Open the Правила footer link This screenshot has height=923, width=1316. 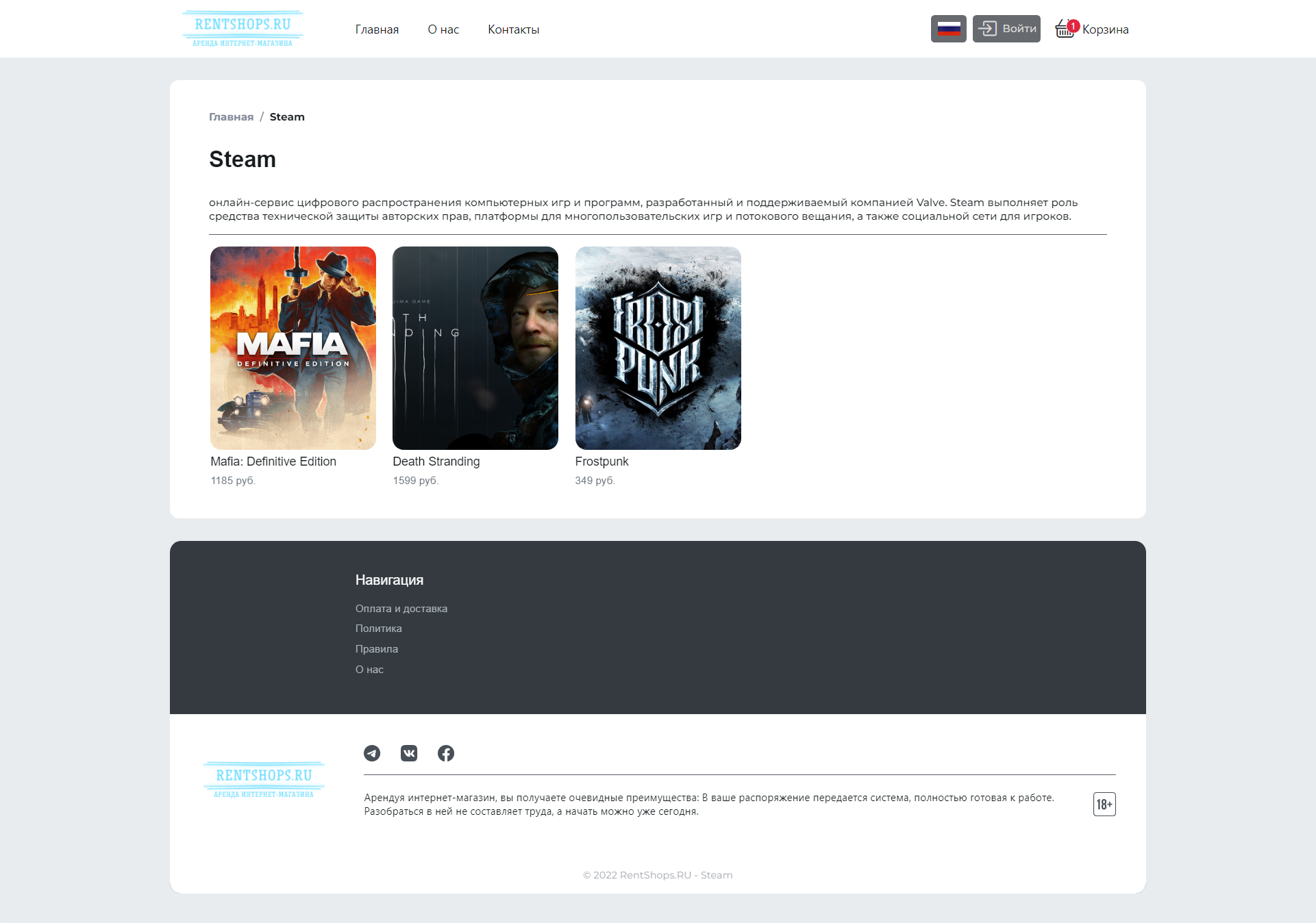click(x=377, y=649)
